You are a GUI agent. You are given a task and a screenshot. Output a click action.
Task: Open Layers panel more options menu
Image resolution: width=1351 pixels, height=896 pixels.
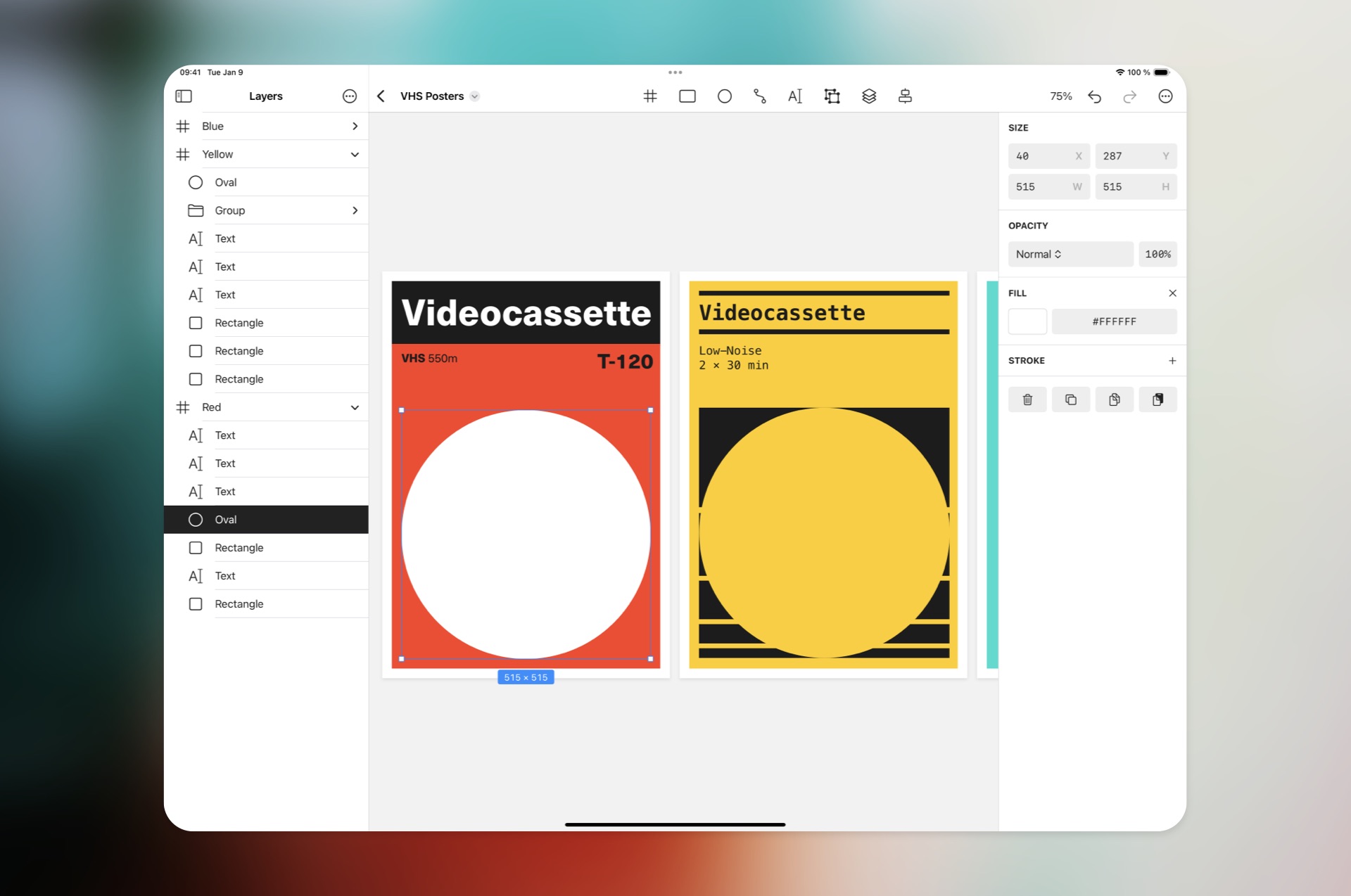[350, 96]
